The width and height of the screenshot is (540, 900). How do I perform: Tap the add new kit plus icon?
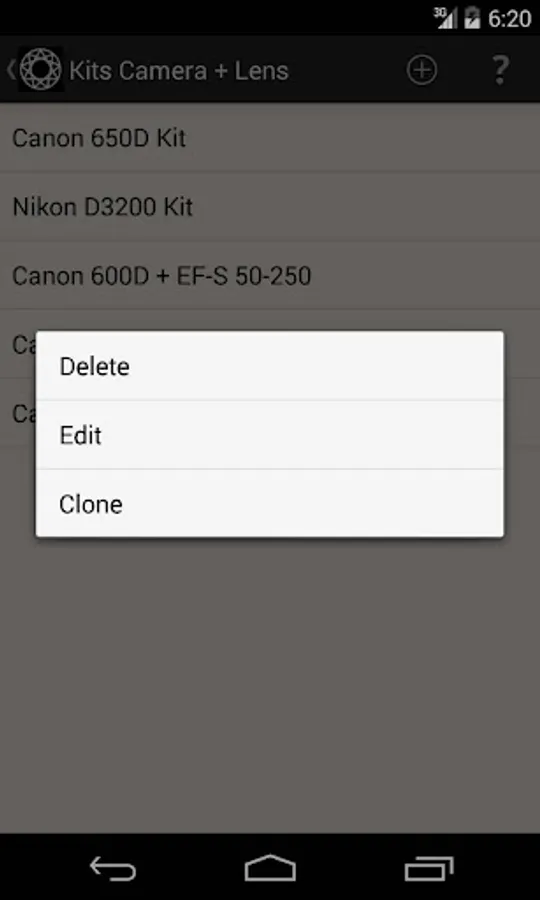(x=422, y=70)
